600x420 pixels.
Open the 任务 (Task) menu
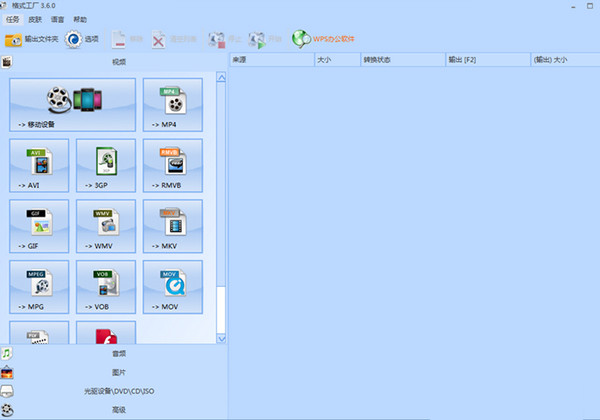click(x=13, y=20)
